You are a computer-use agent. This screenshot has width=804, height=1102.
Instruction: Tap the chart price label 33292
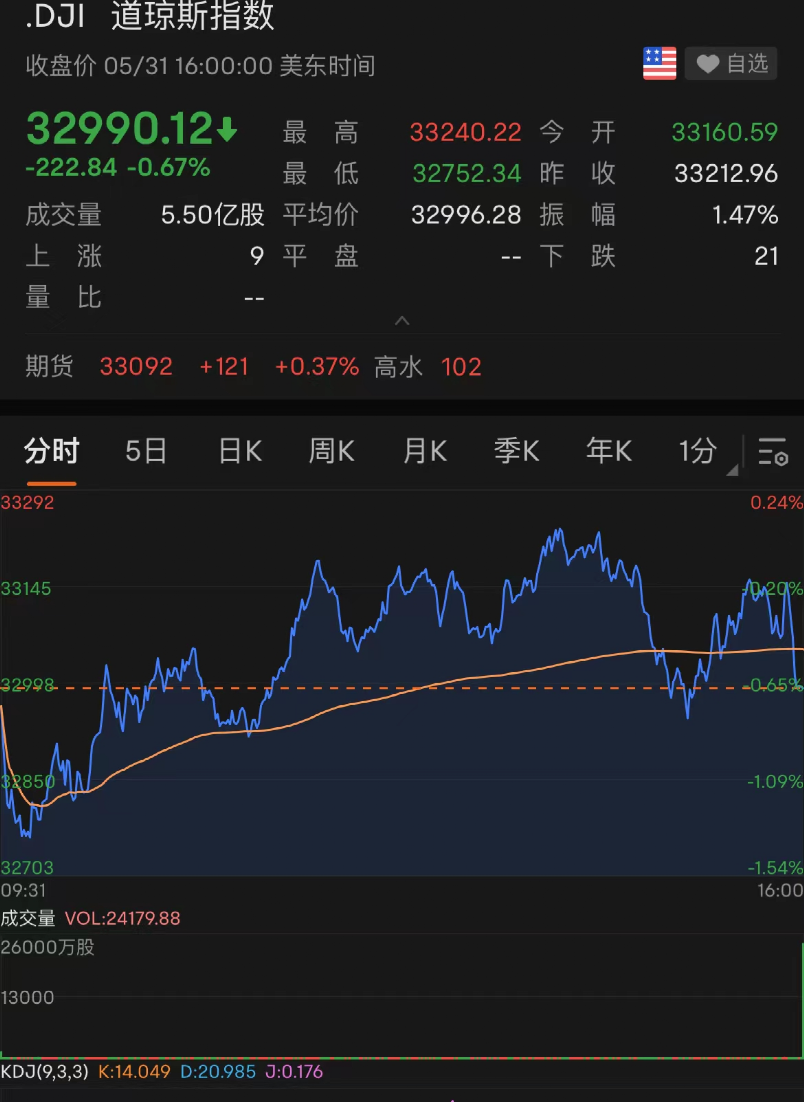(27, 503)
